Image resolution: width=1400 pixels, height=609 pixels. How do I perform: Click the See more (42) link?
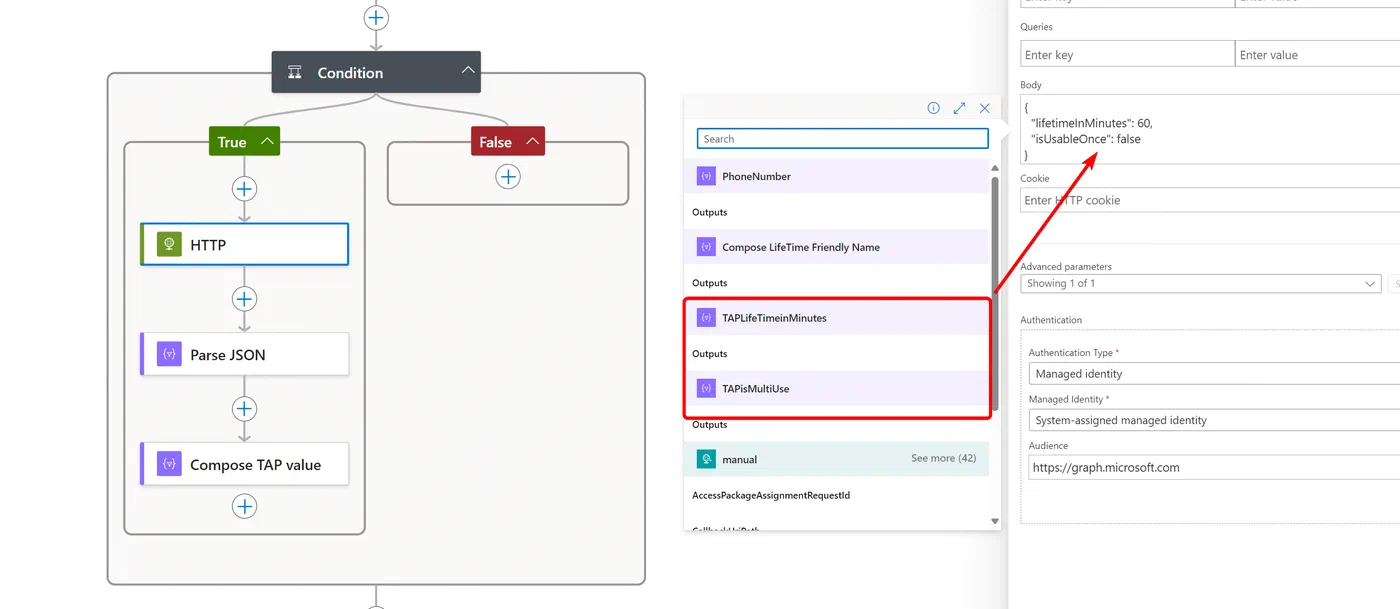point(943,458)
